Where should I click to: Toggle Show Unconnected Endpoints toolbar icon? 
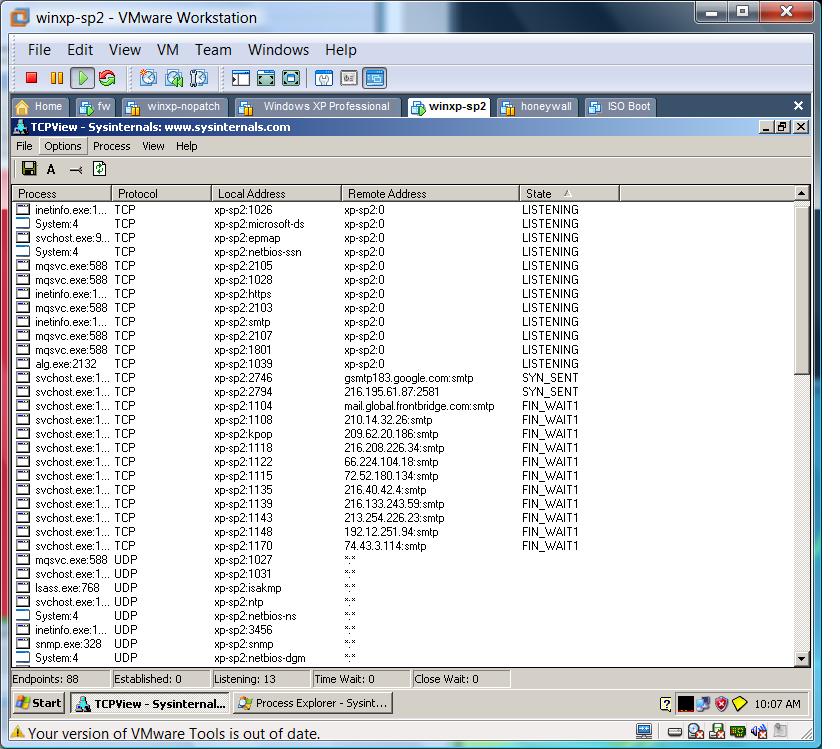(76, 170)
